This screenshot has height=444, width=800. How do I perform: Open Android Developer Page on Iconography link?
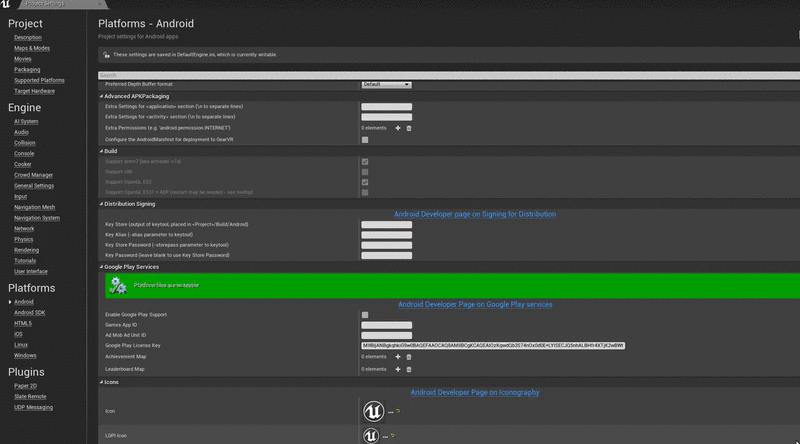(x=475, y=392)
